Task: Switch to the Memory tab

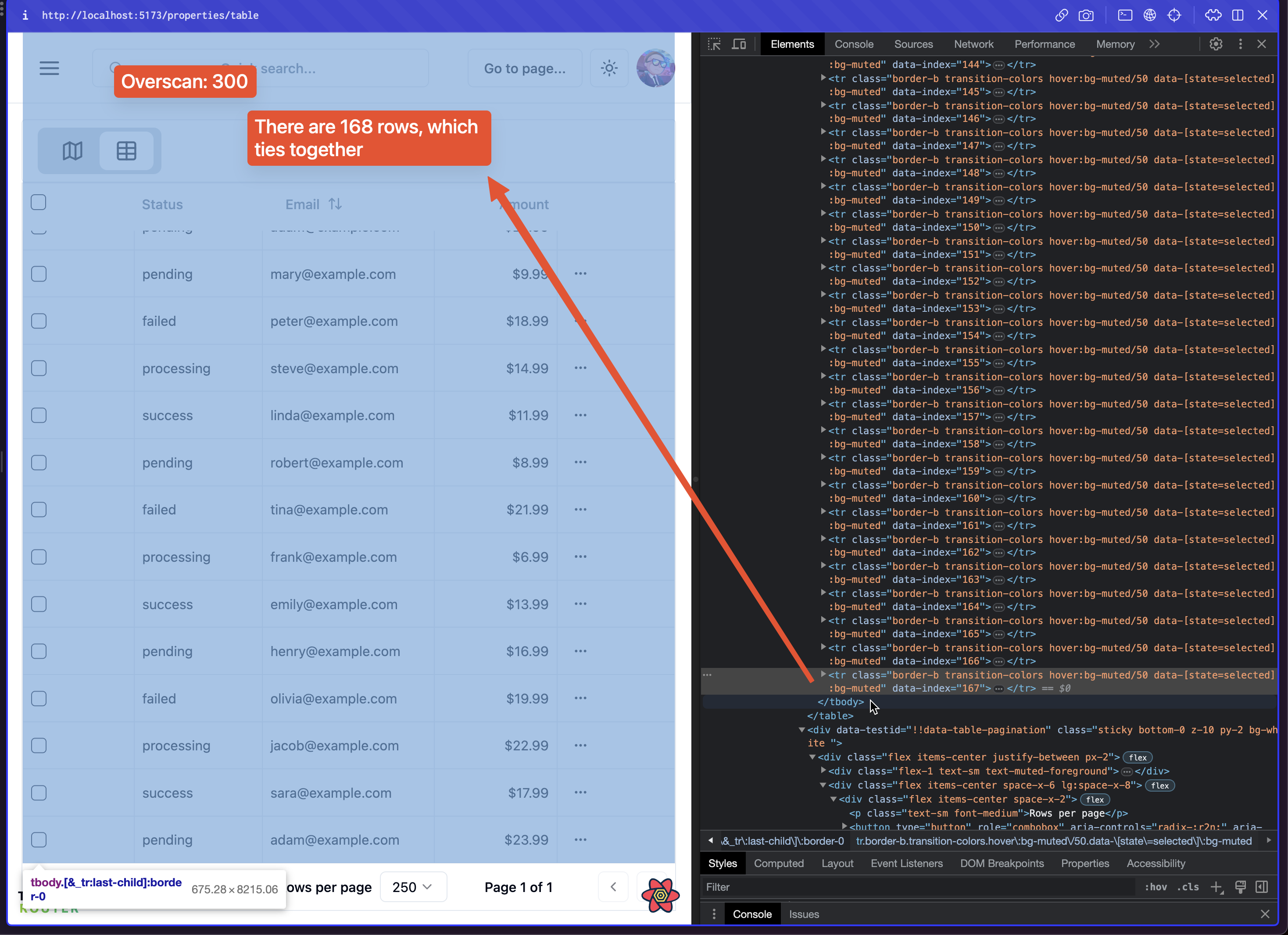Action: click(x=1115, y=44)
